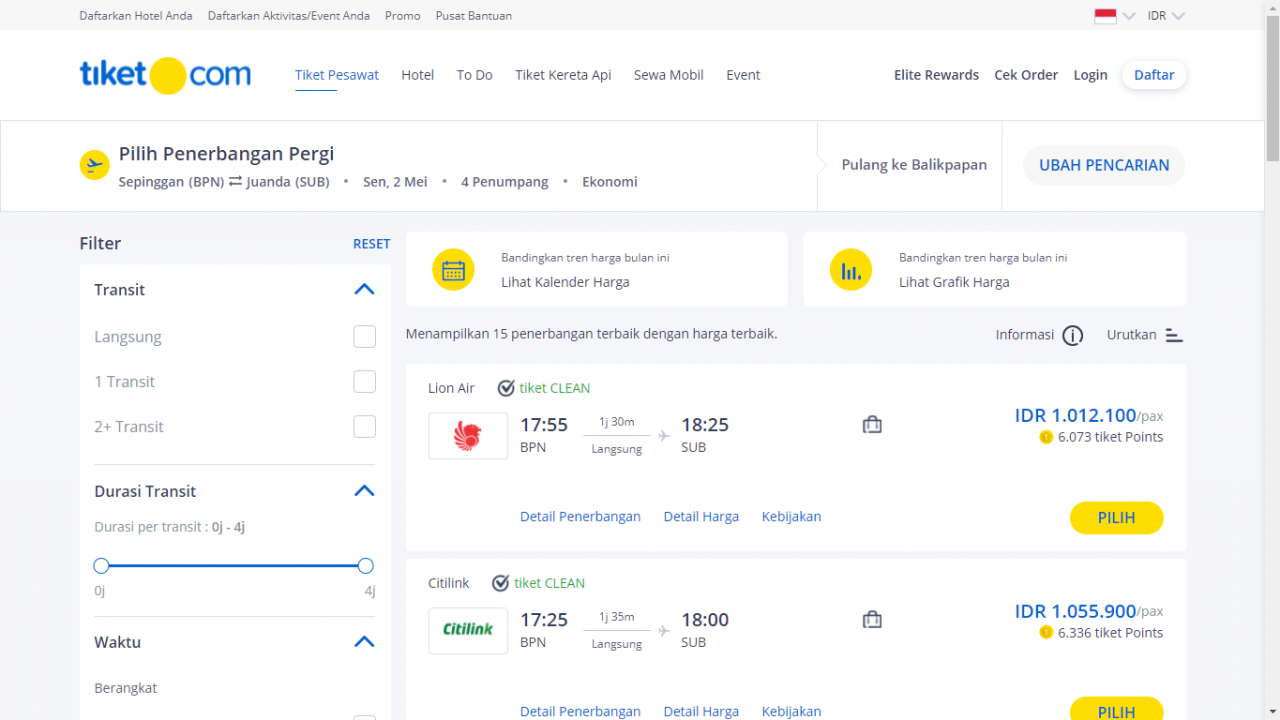
Task: Click baggage icon on Lion Air flight
Action: point(872,425)
